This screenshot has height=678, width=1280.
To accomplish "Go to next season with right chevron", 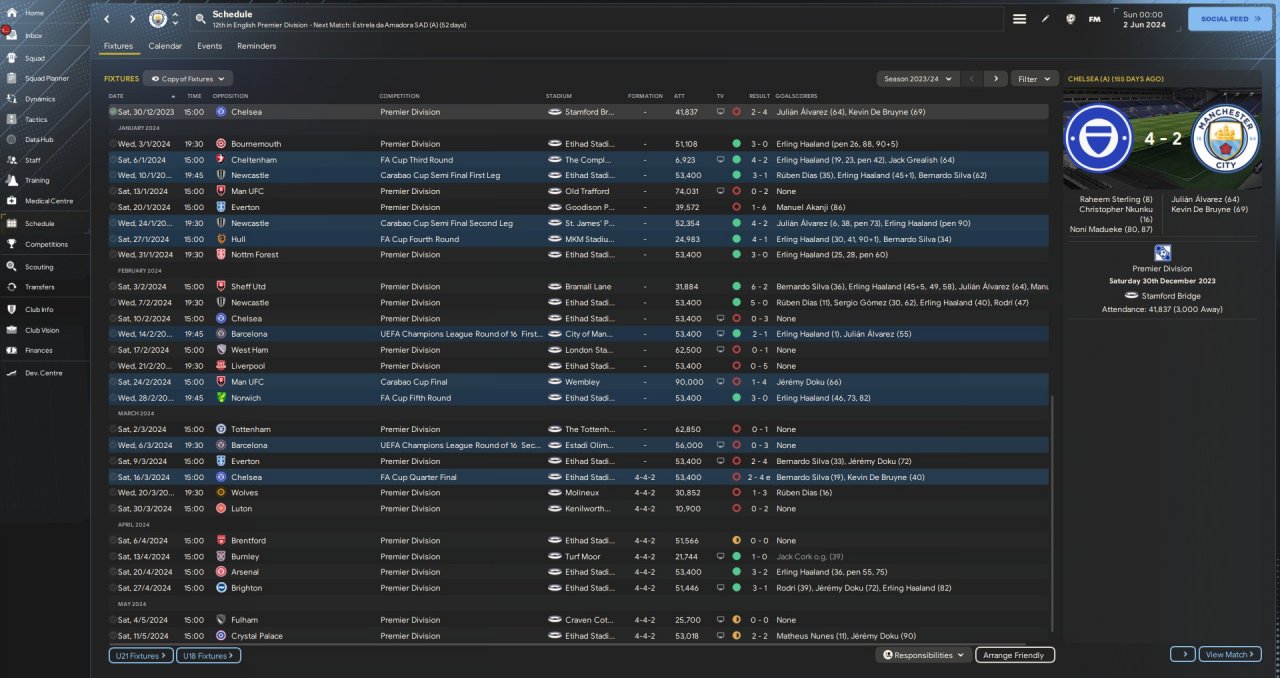I will (995, 78).
